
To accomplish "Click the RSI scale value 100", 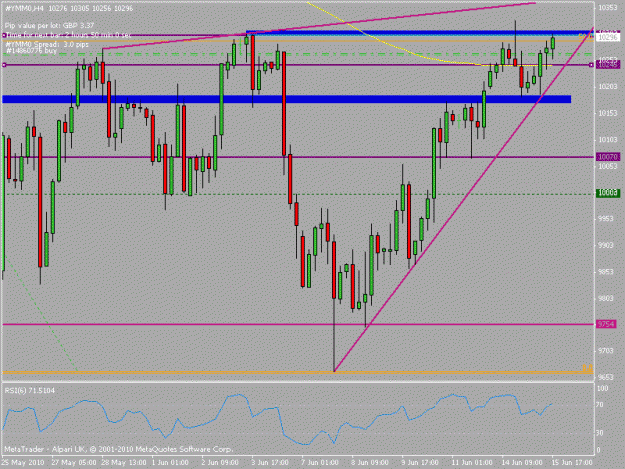I will 603,389.
